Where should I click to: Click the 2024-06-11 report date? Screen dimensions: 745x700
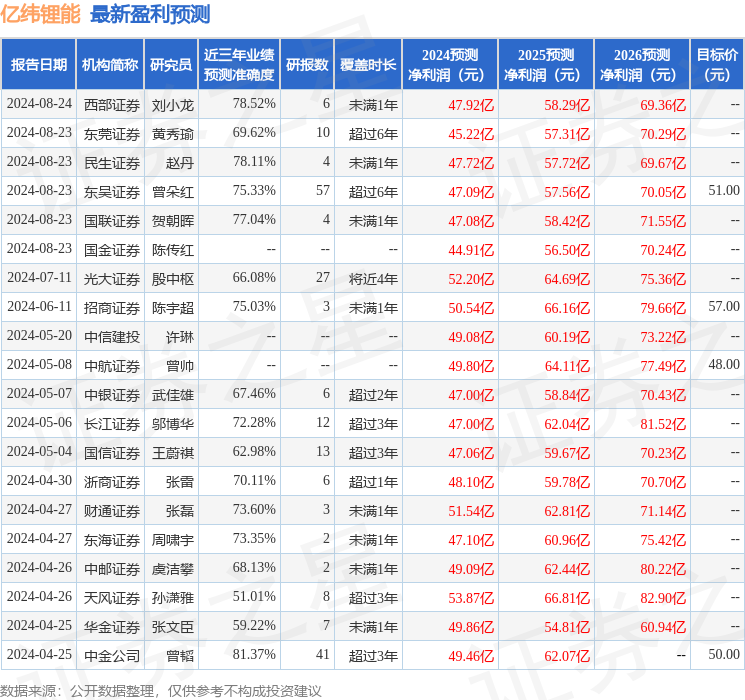tap(39, 306)
